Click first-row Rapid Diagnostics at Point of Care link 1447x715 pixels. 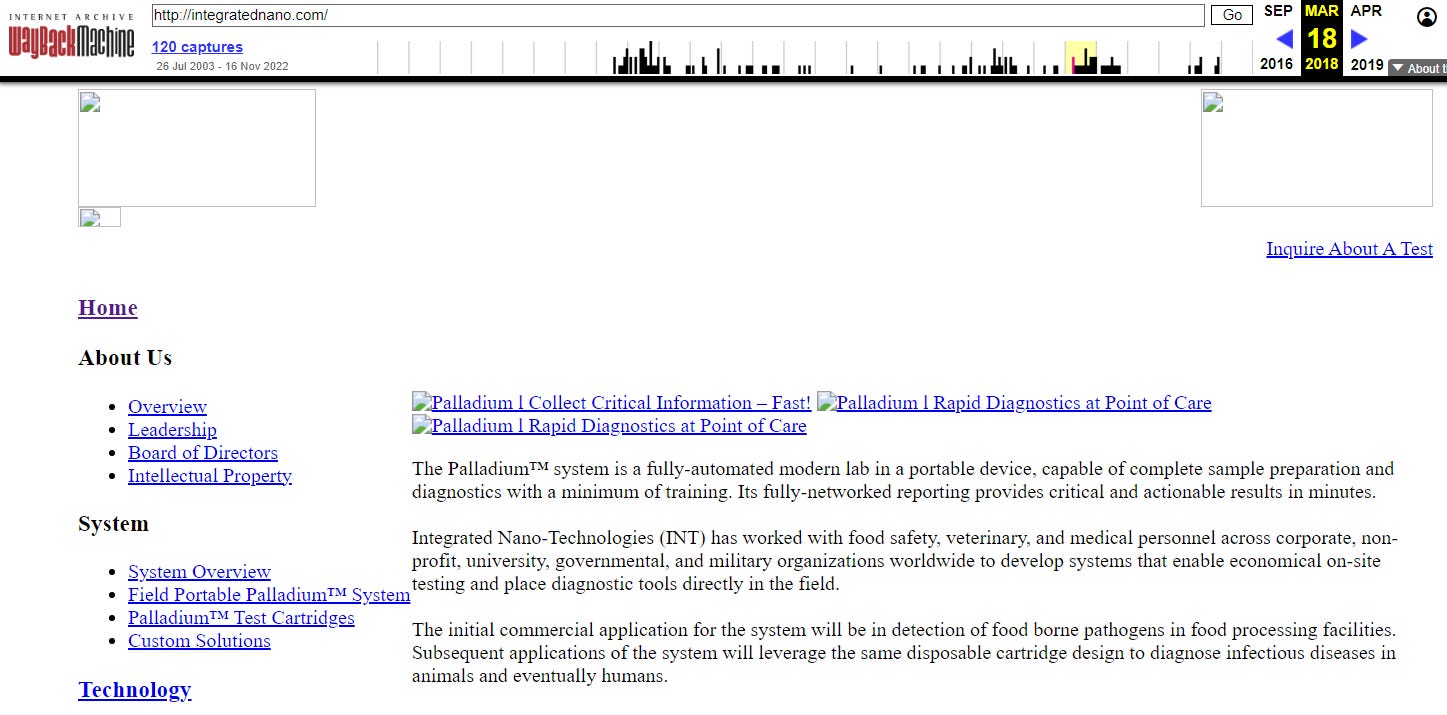(1014, 403)
